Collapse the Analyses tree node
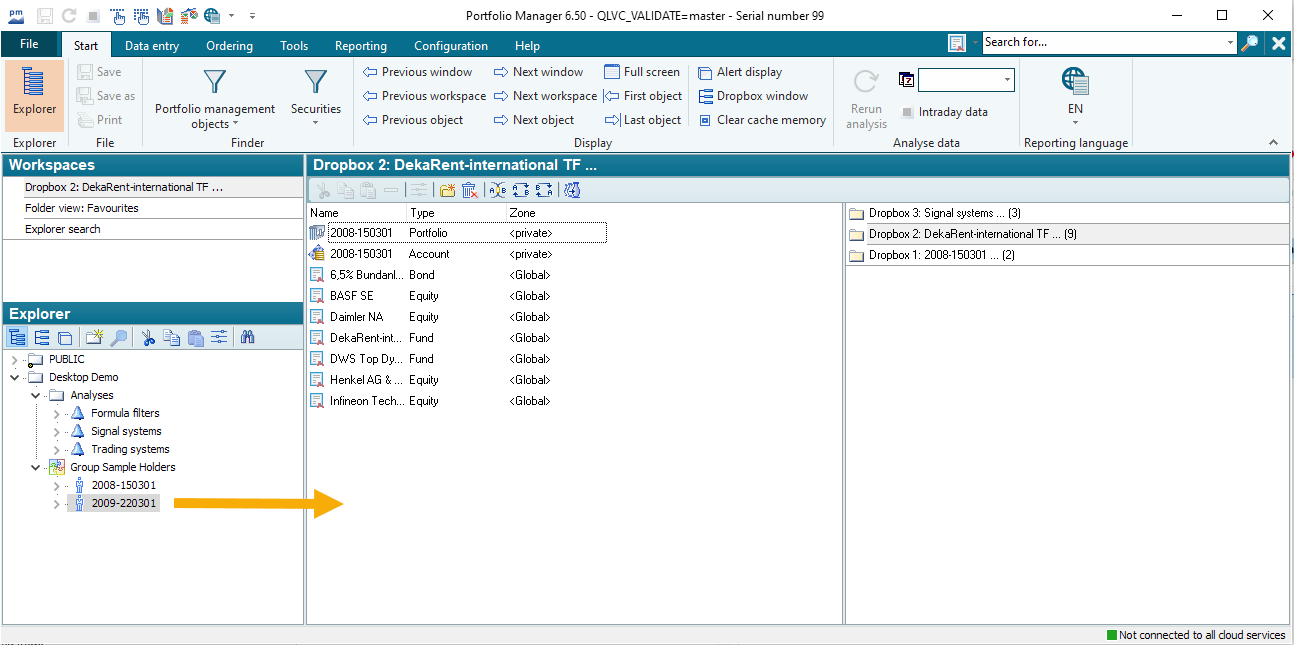Screen dimensions: 1294x645 (35, 395)
